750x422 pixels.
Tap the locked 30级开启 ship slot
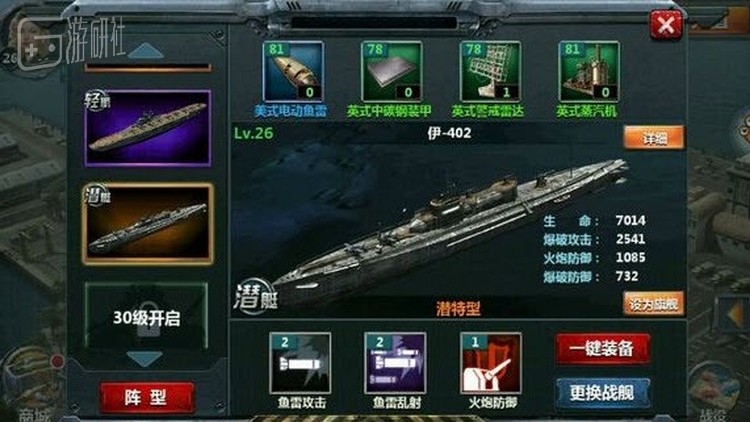tap(146, 316)
